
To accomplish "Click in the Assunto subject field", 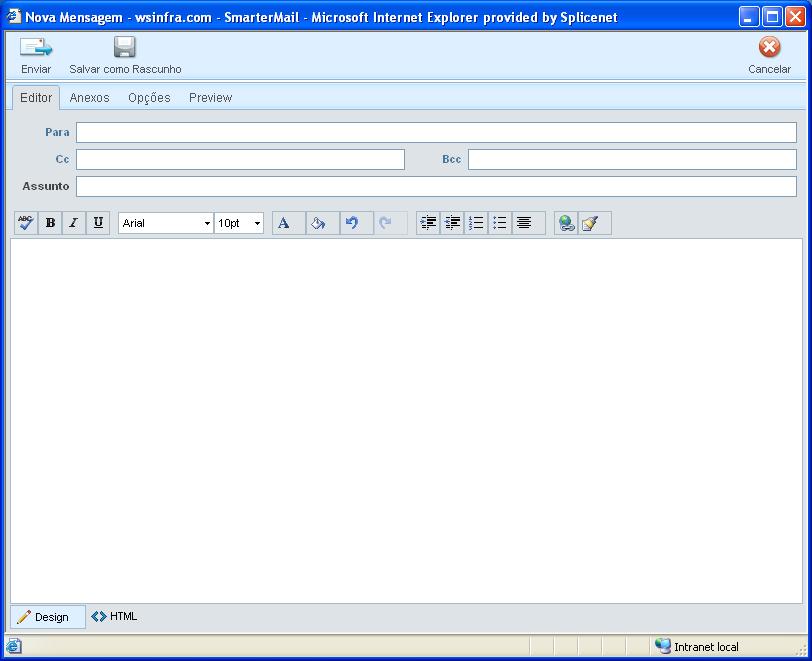I will click(x=436, y=186).
